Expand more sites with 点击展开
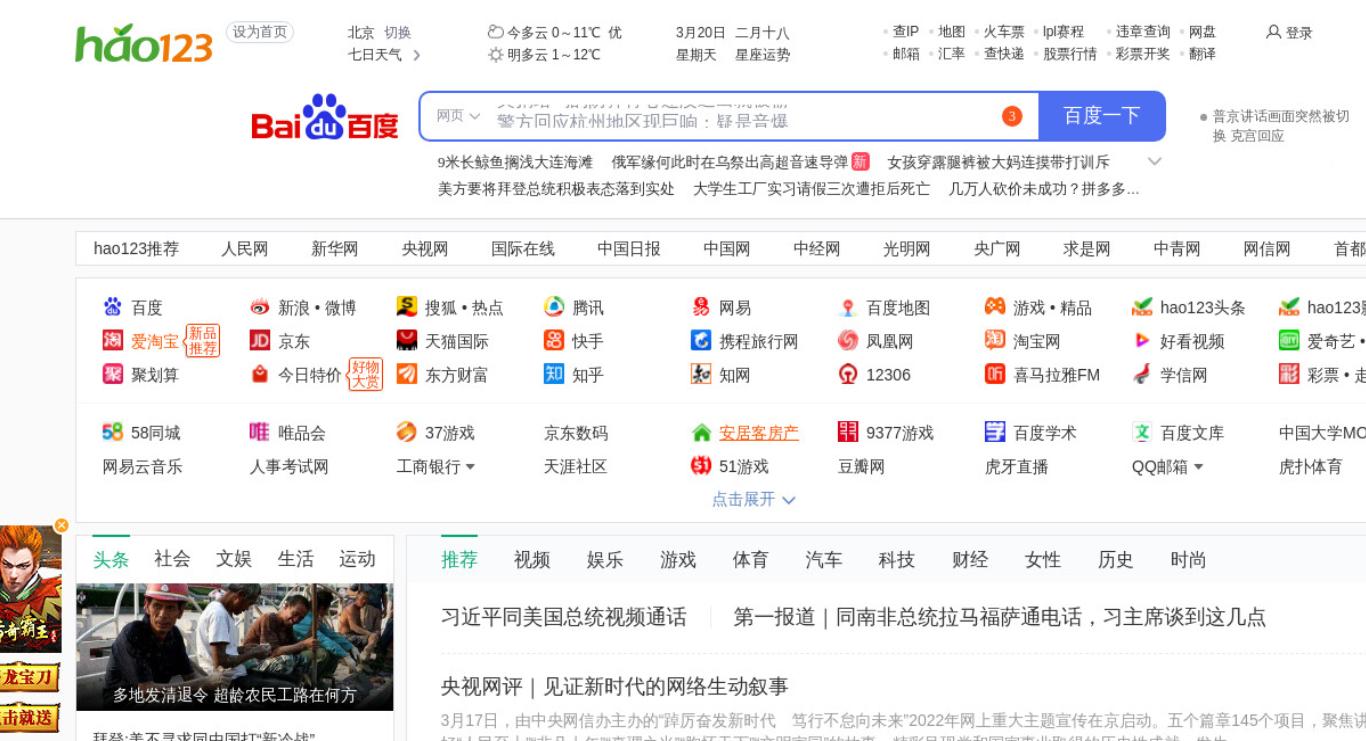The image size is (1366, 741). tap(753, 499)
